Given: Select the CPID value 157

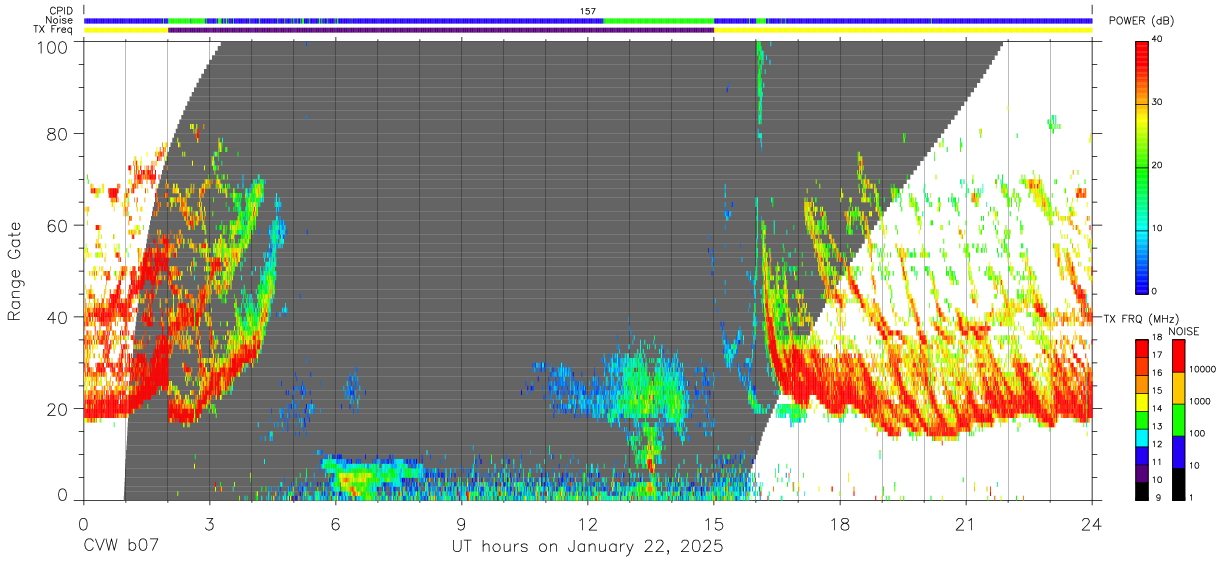Looking at the screenshot, I should coord(588,11).
